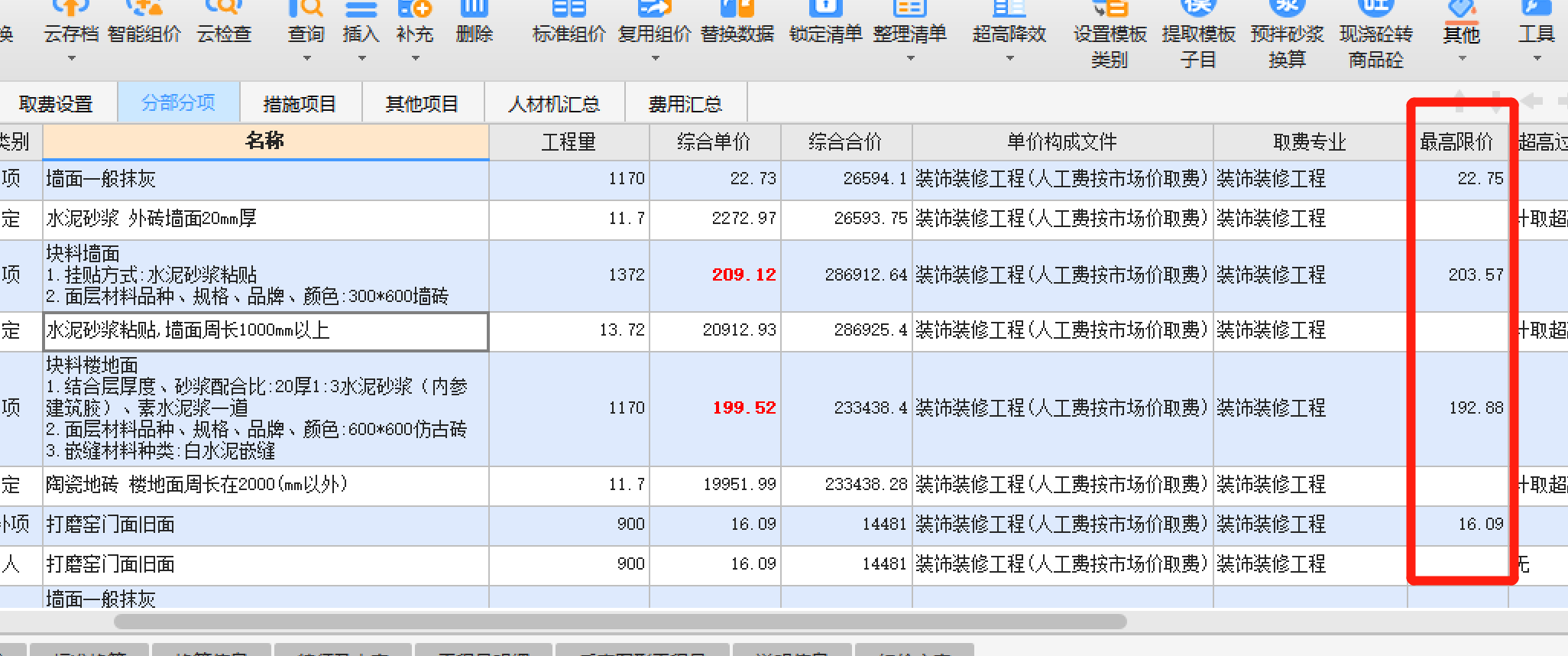Click max limit price 16.09
This screenshot has width=1568, height=656.
[1480, 524]
